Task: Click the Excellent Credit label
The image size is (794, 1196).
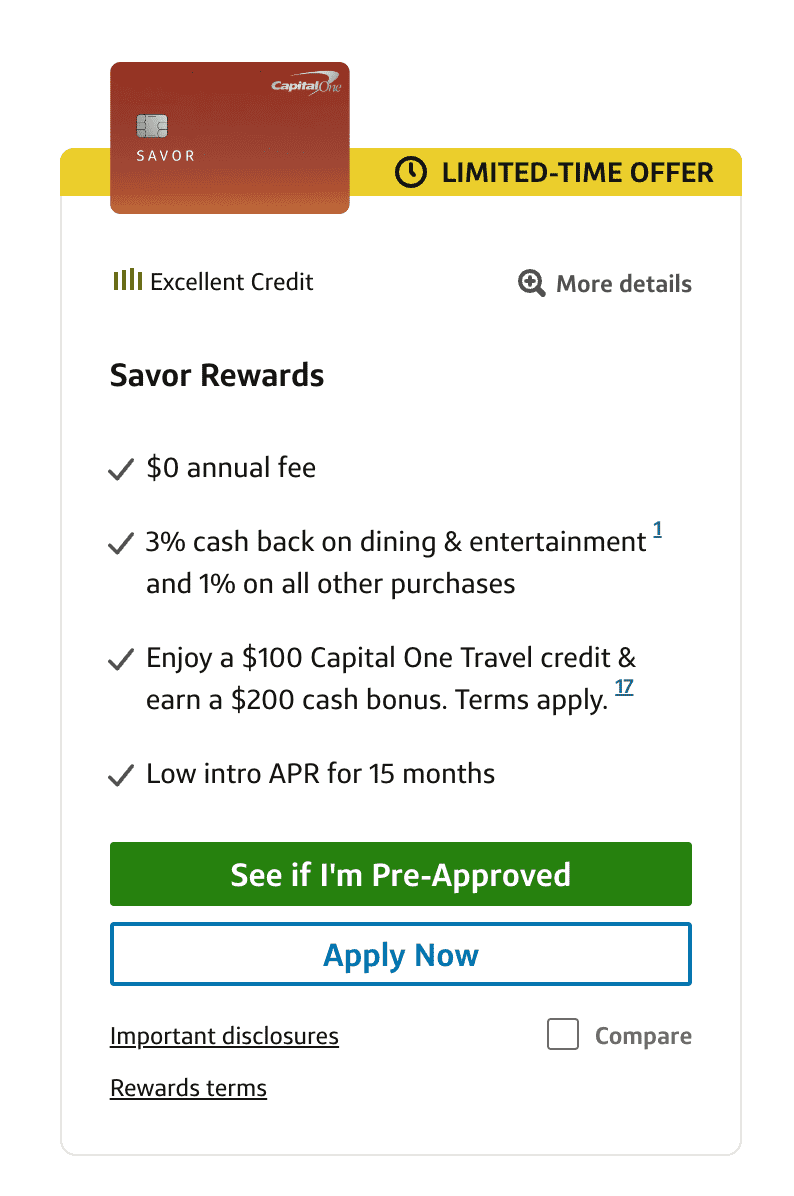Action: [232, 282]
